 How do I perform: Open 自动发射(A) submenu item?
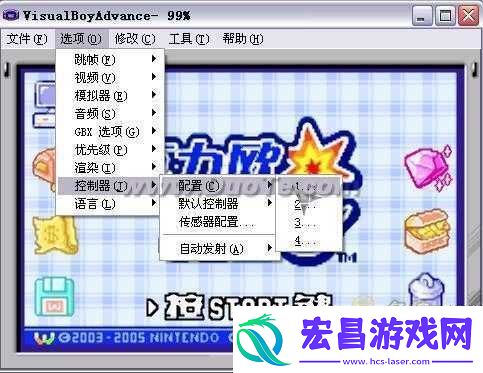(x=219, y=248)
